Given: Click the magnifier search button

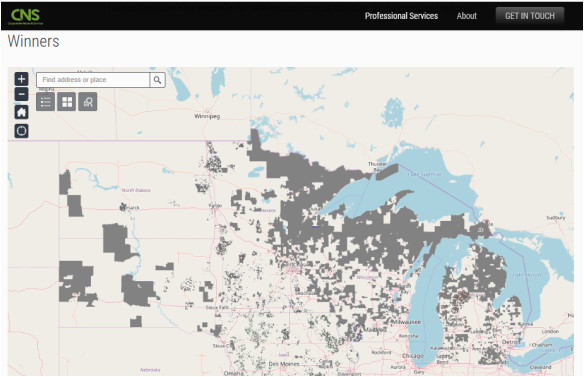Looking at the screenshot, I should 158,80.
